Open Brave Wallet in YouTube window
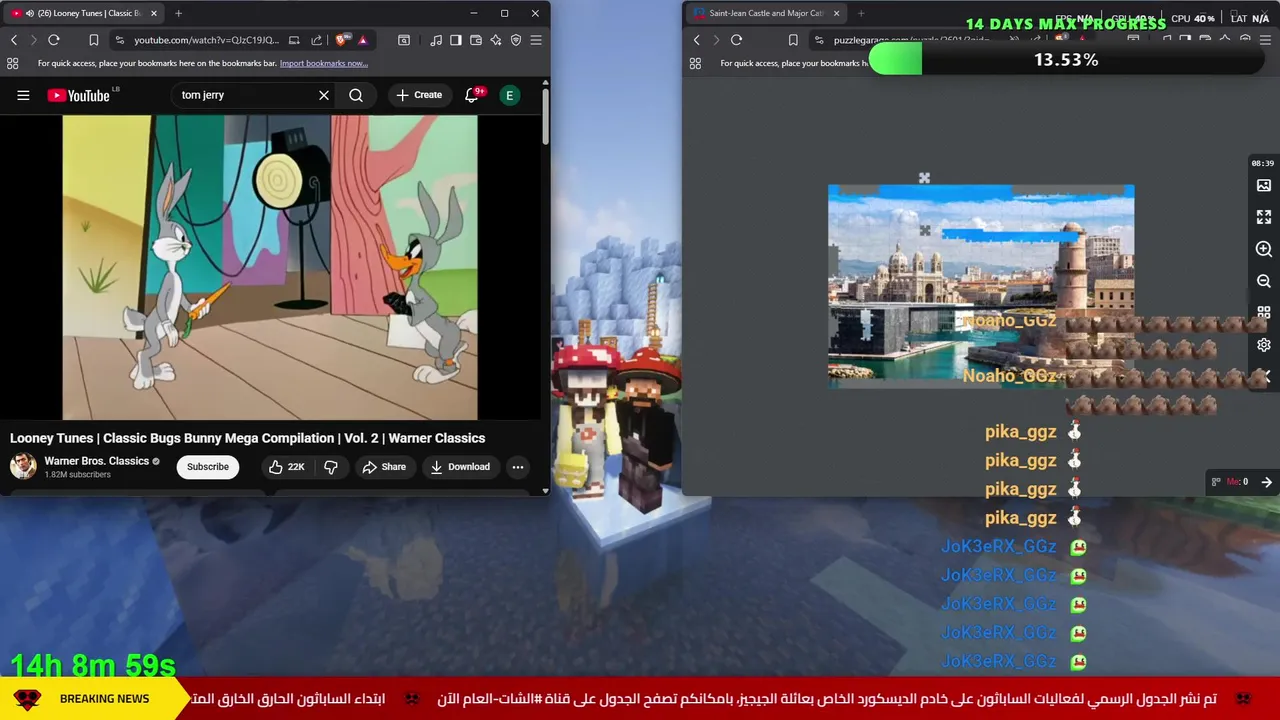The width and height of the screenshot is (1280, 720). point(476,40)
